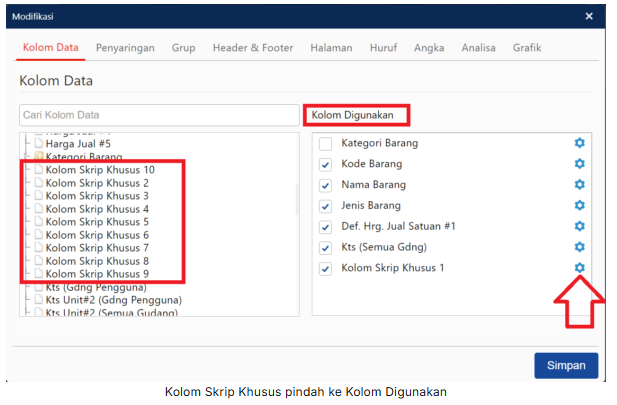Click the column list vertical scrollbar
The height and width of the screenshot is (405, 617).
tap(296, 200)
